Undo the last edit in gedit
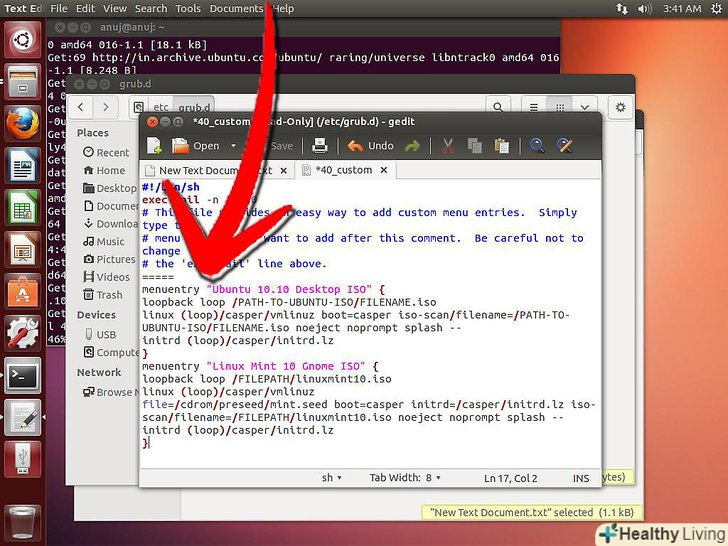728x546 pixels. [x=370, y=146]
